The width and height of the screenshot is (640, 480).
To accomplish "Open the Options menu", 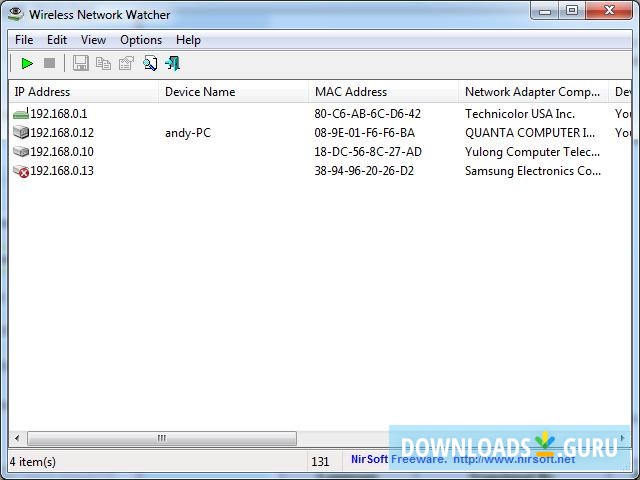I will point(141,40).
